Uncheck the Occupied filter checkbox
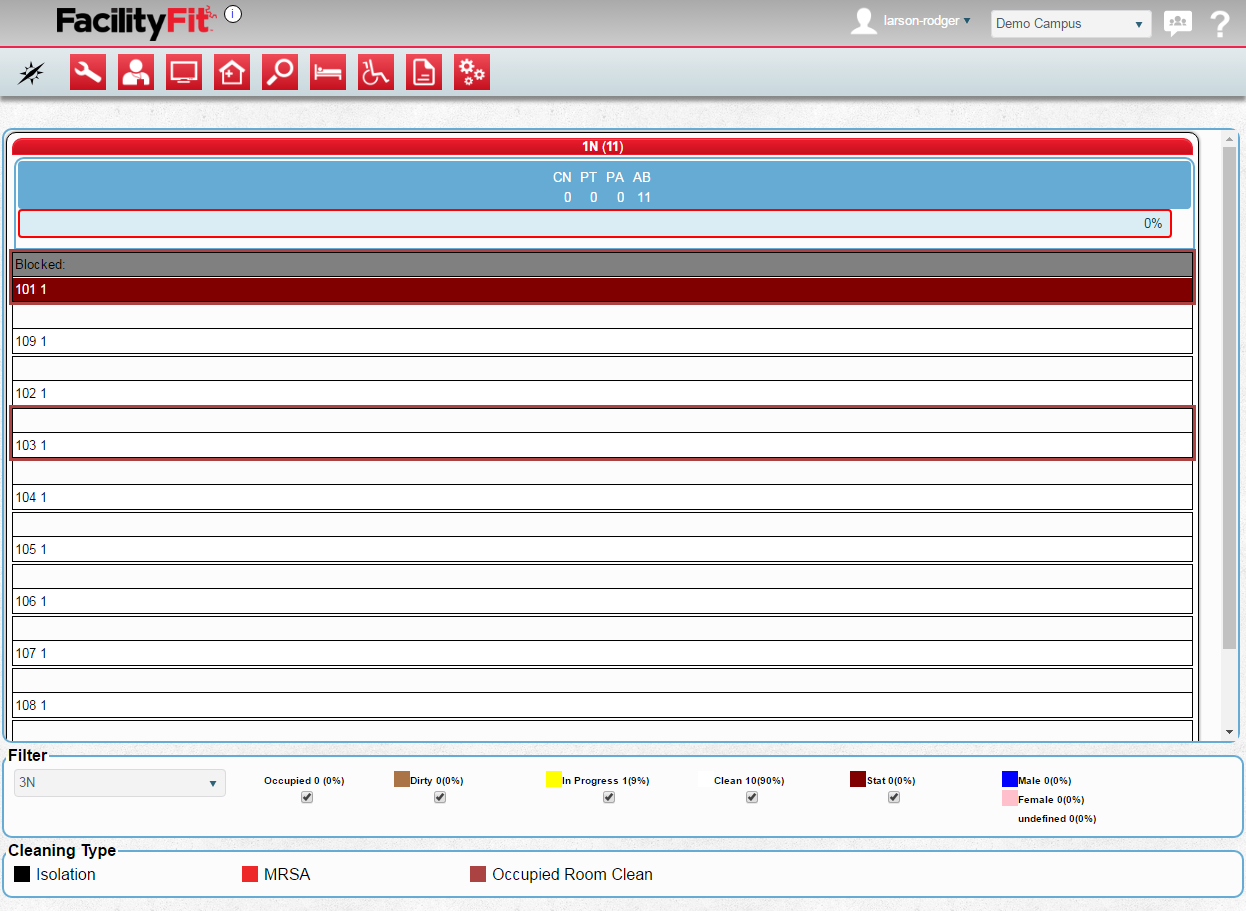The height and width of the screenshot is (911, 1246). (307, 797)
